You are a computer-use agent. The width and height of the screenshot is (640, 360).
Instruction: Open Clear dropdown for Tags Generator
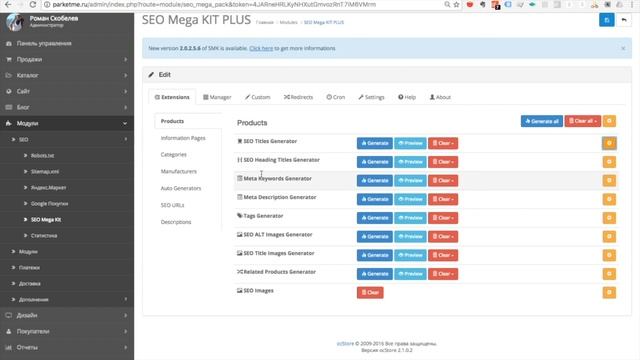[443, 218]
